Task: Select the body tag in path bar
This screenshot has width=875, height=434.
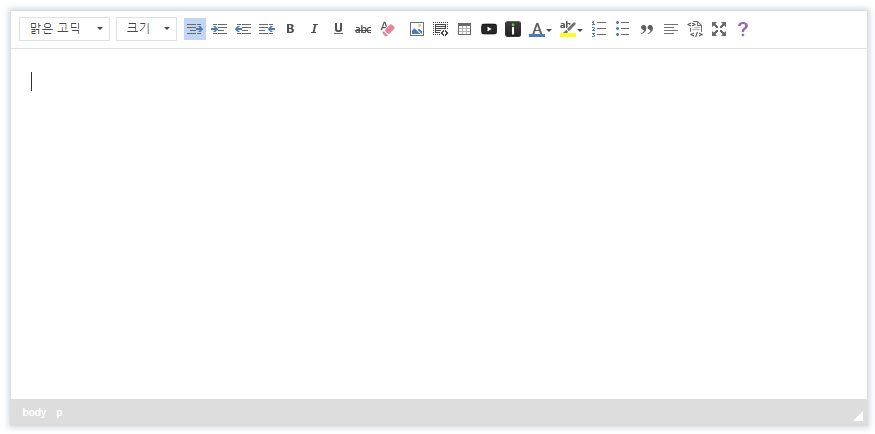Action: 34,412
